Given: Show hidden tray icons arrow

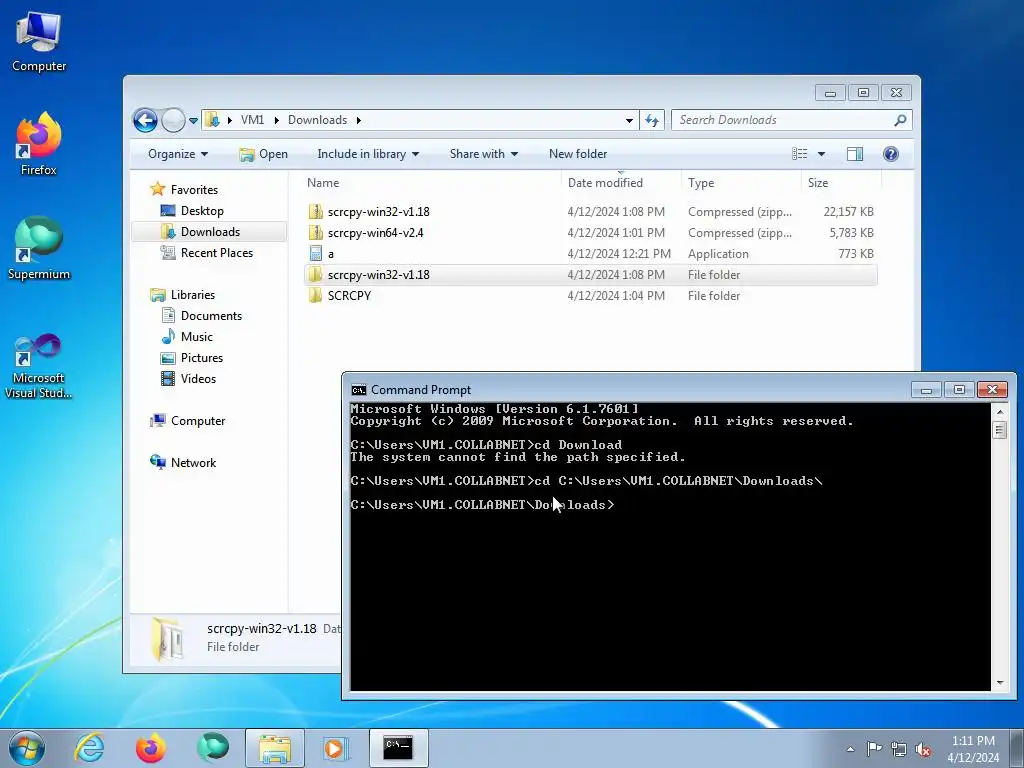Looking at the screenshot, I should 850,749.
